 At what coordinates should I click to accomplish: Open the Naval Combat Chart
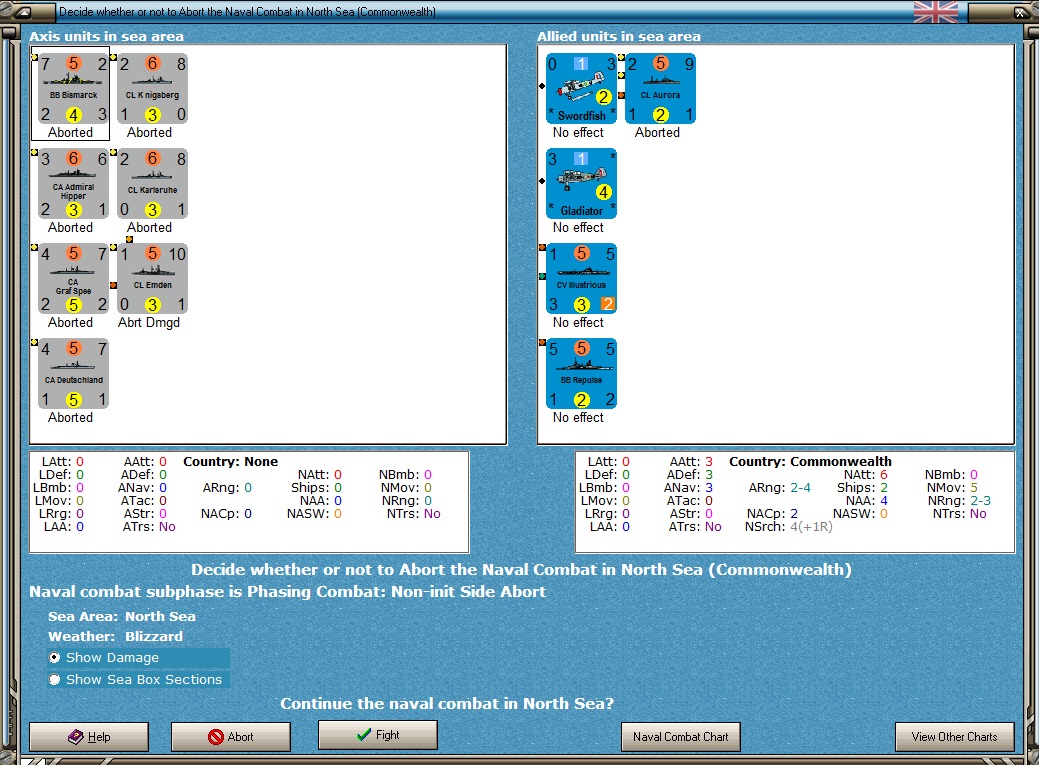[x=681, y=736]
